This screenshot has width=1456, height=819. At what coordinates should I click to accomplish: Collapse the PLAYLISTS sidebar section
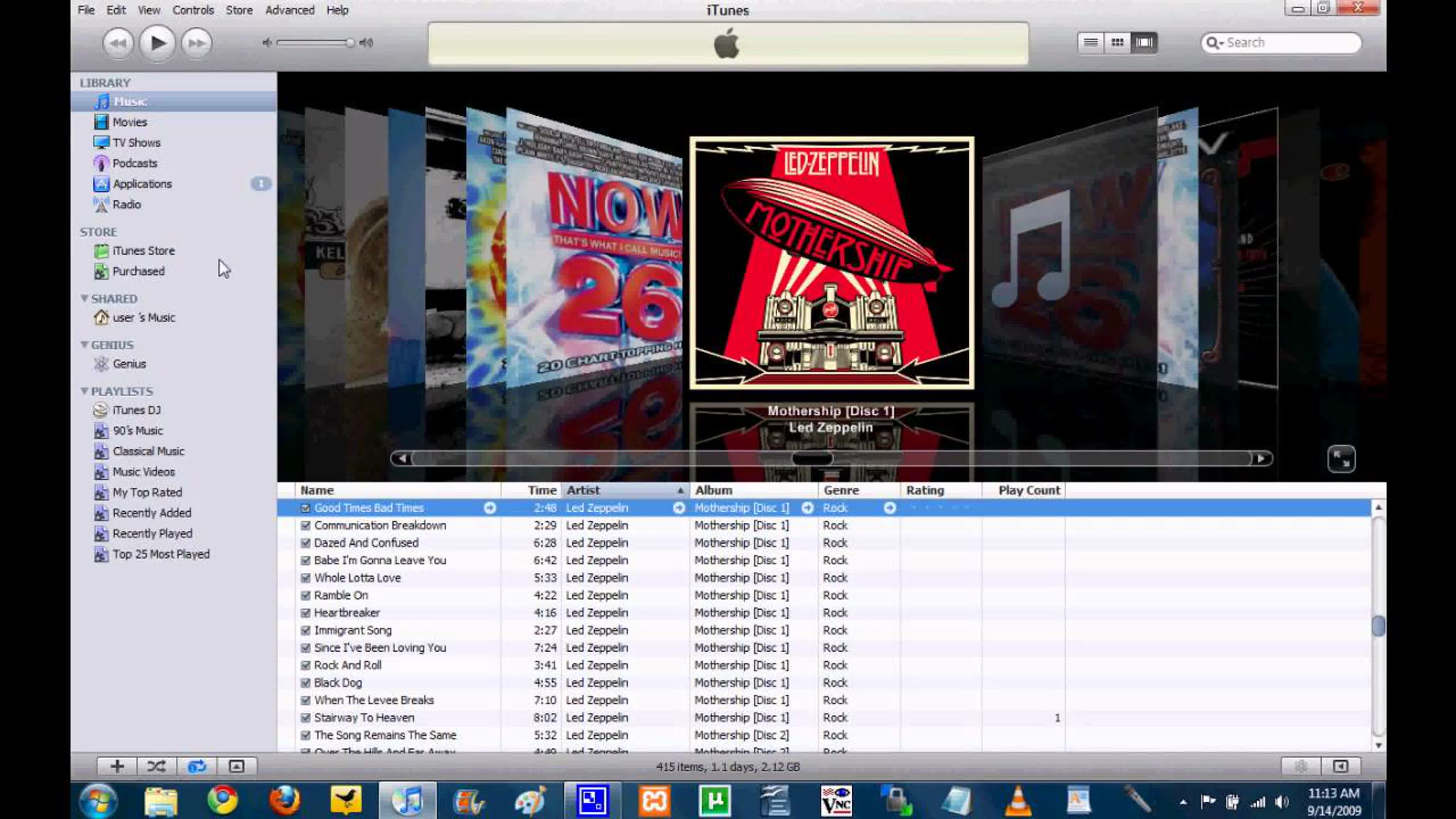[x=84, y=391]
